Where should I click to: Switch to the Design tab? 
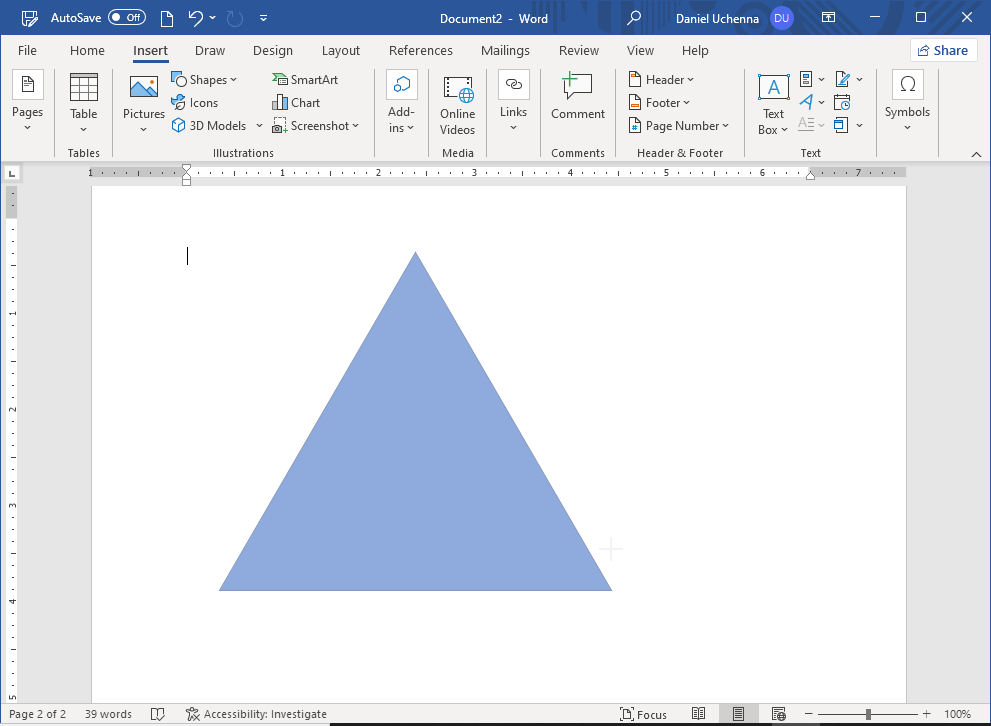coord(273,50)
